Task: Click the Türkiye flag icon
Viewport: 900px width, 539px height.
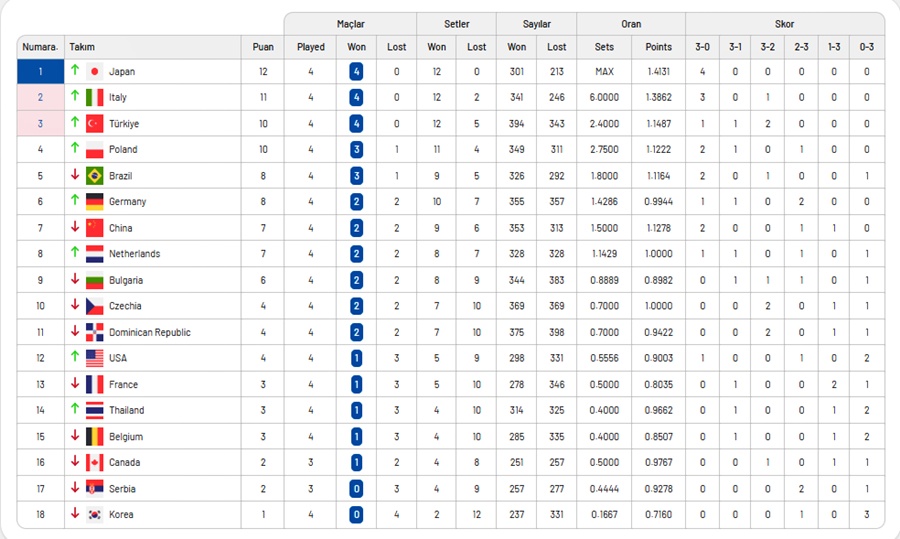Action: 95,123
